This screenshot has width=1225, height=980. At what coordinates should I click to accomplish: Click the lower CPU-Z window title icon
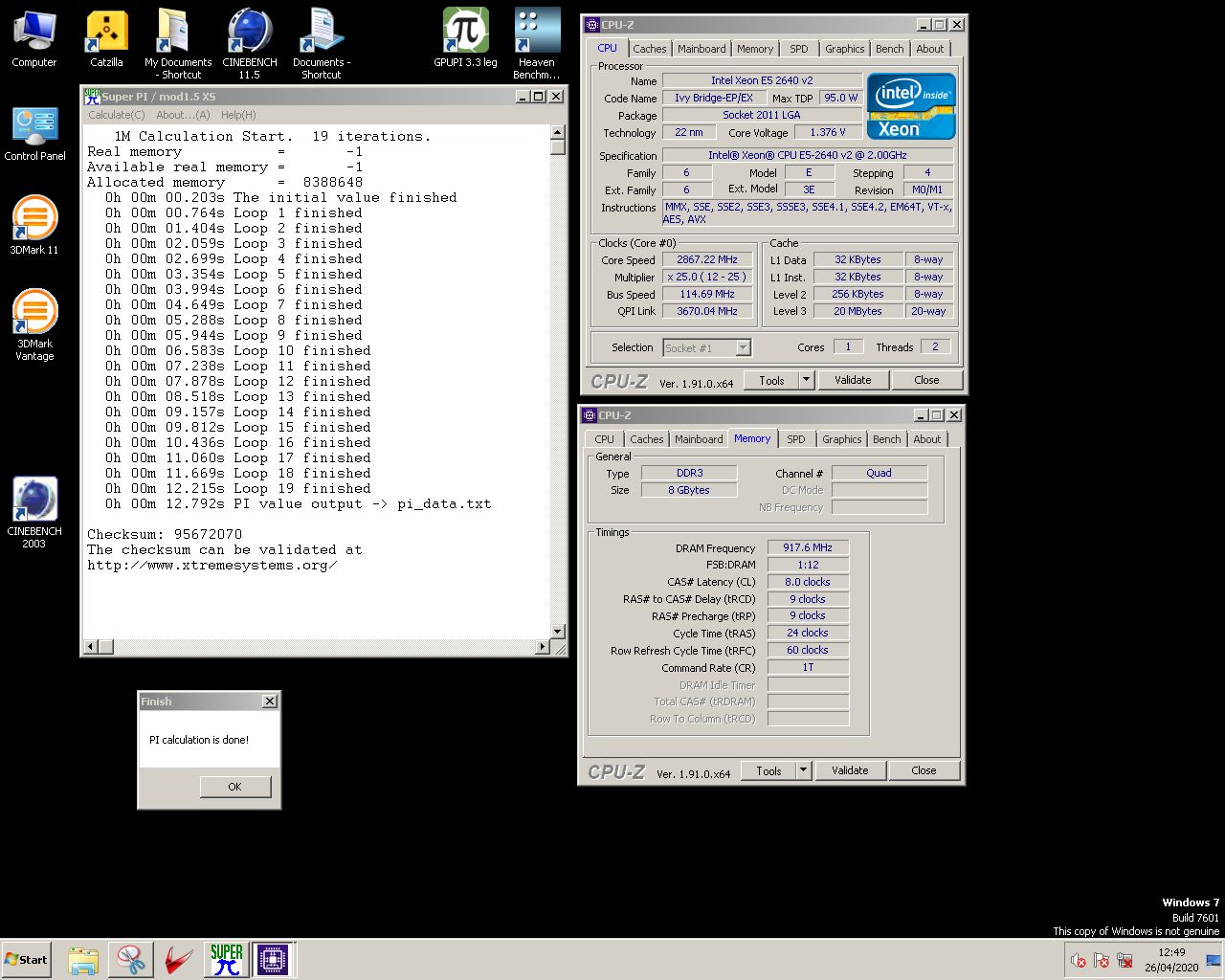click(590, 415)
